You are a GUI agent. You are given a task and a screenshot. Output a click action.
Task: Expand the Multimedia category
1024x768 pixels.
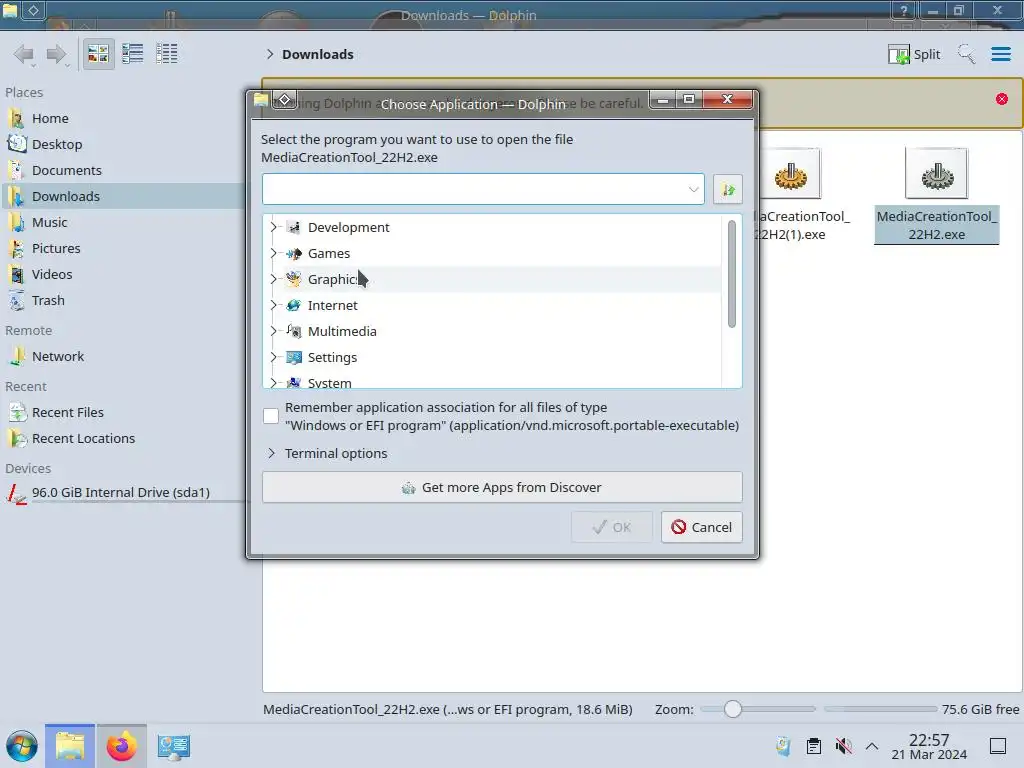[274, 332]
